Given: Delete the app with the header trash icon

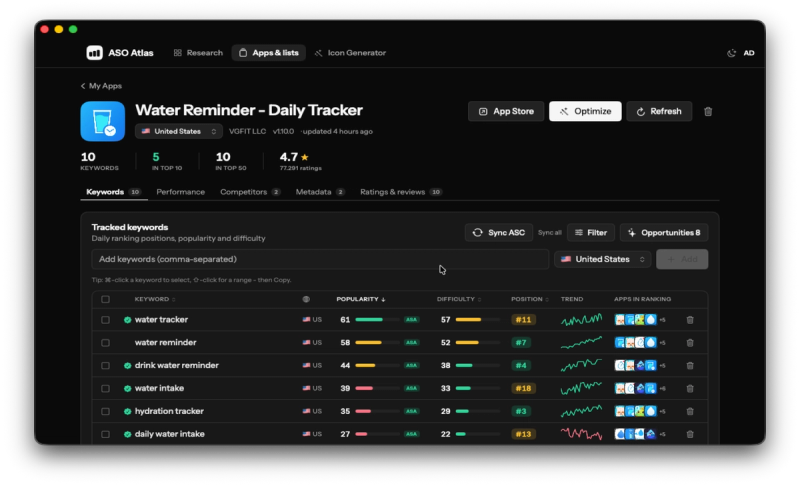Looking at the screenshot, I should 708,111.
